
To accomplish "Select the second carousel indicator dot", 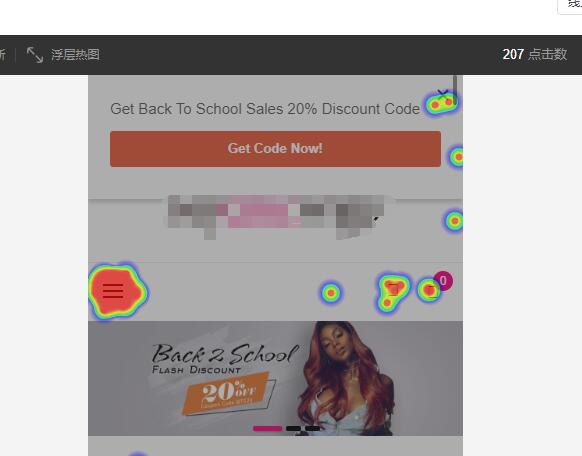I will click(293, 429).
